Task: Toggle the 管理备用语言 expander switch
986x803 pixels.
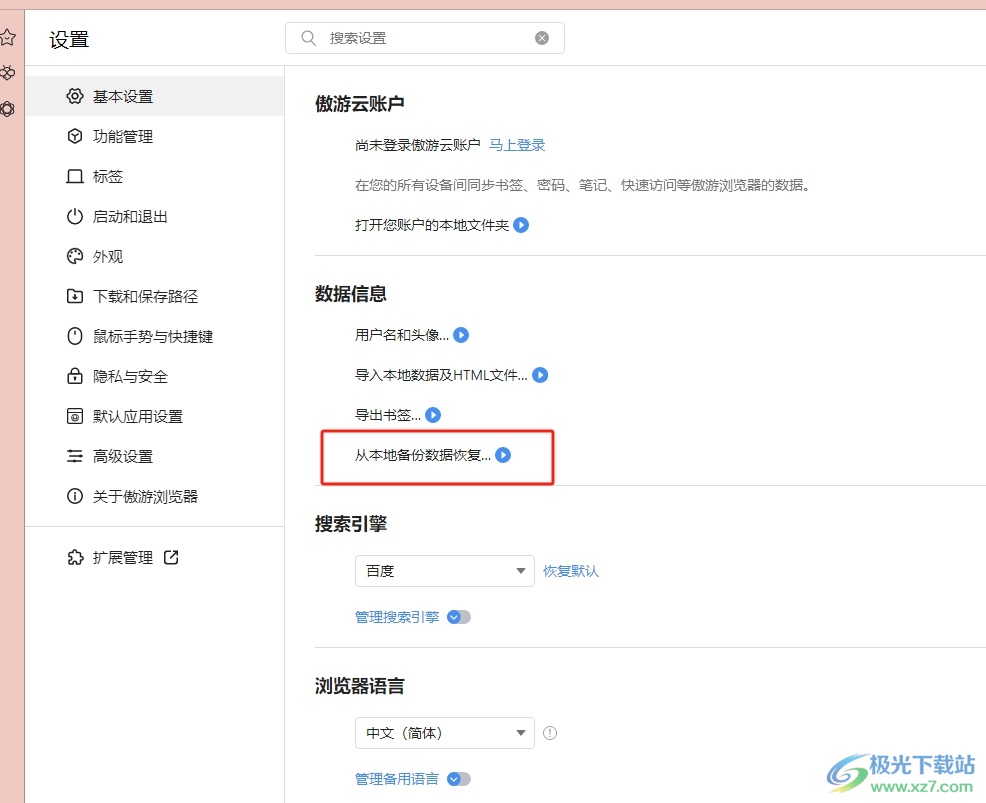Action: coord(459,780)
